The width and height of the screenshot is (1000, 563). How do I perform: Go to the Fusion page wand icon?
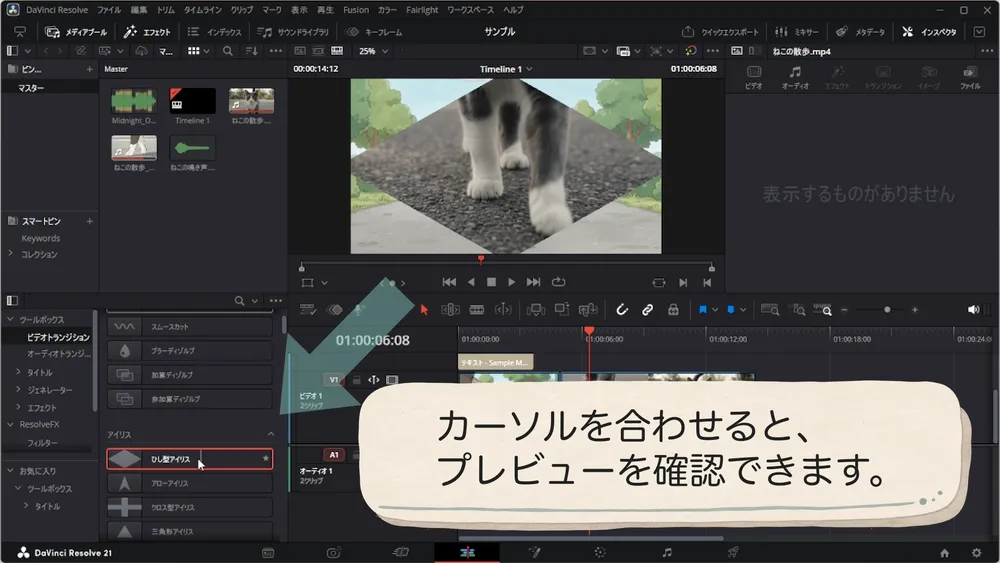[x=534, y=553]
